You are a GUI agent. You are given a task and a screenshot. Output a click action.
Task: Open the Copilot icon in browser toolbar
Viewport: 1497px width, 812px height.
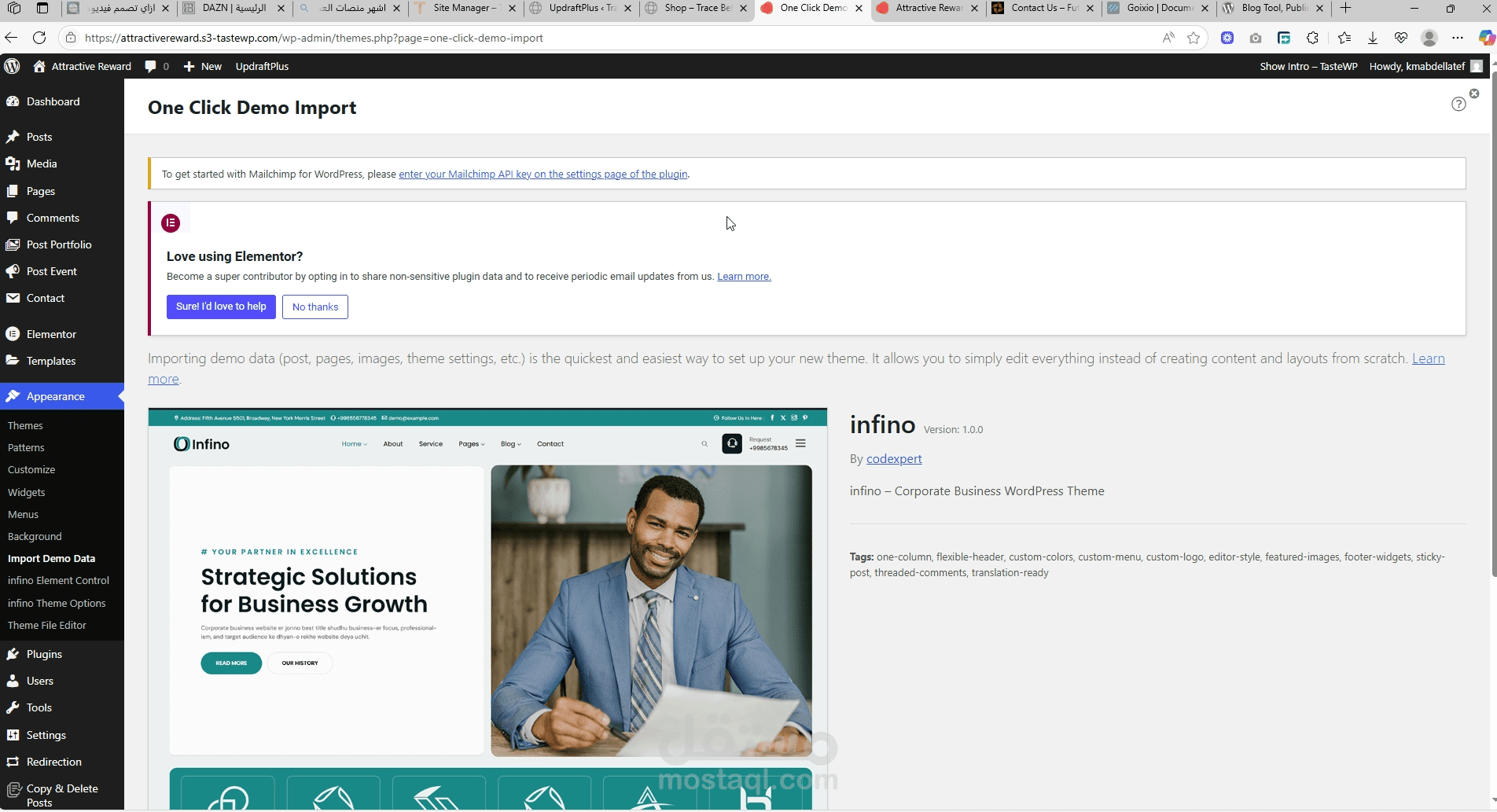click(1486, 38)
